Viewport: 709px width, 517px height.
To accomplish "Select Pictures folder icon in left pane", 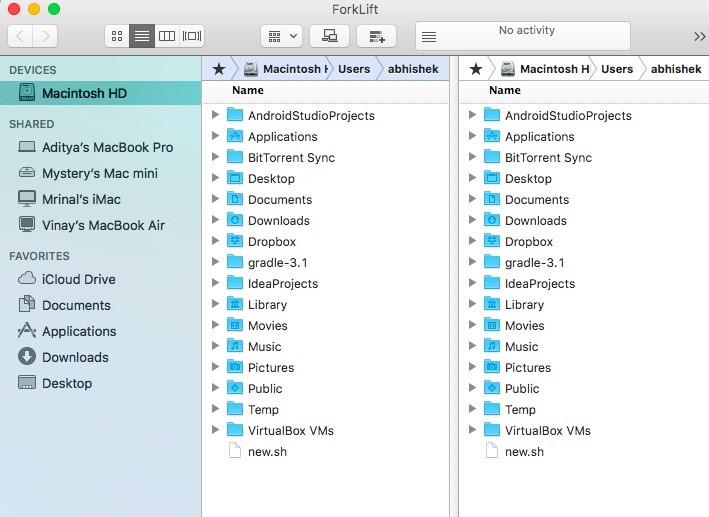I will [235, 367].
